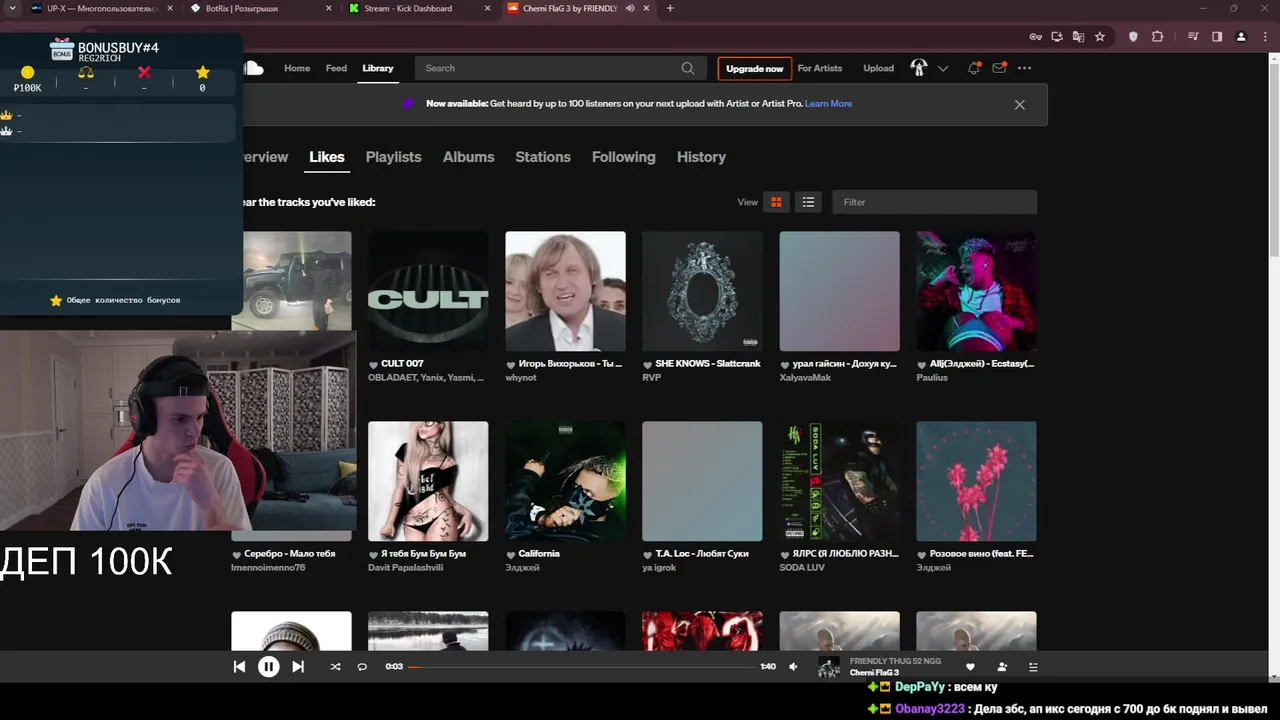The image size is (1280, 720).
Task: Follow the artist from the player bar
Action: point(1002,667)
